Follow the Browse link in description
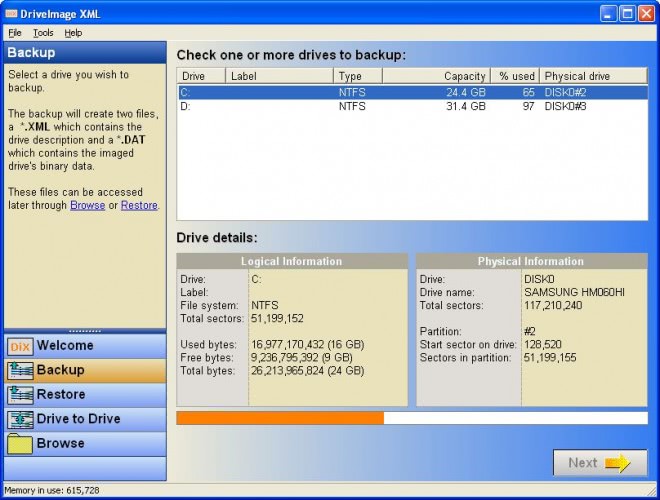660x500 pixels. tap(87, 205)
